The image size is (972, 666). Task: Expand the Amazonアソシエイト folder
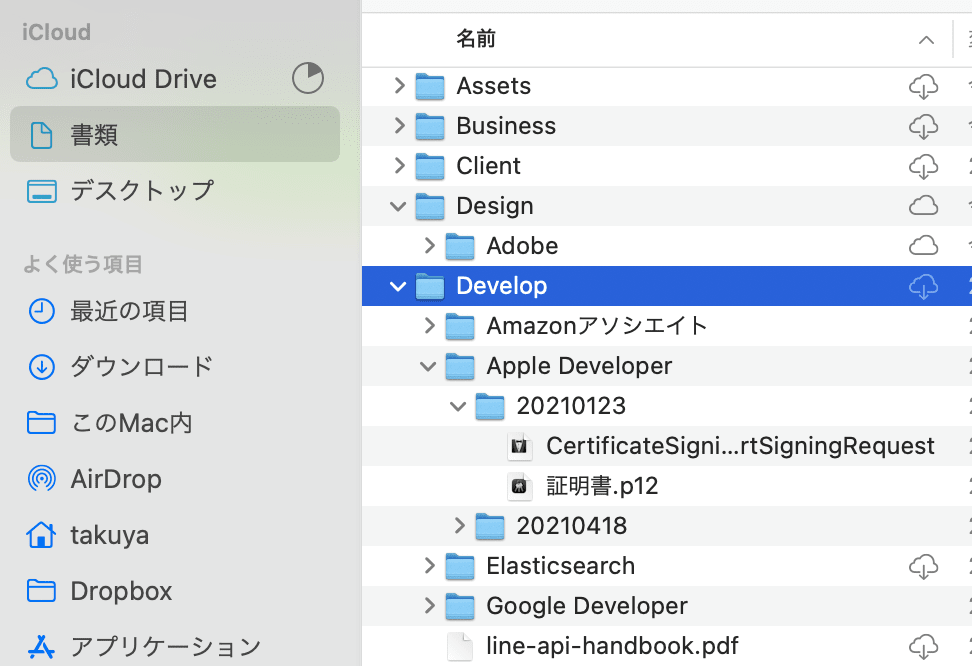click(430, 326)
